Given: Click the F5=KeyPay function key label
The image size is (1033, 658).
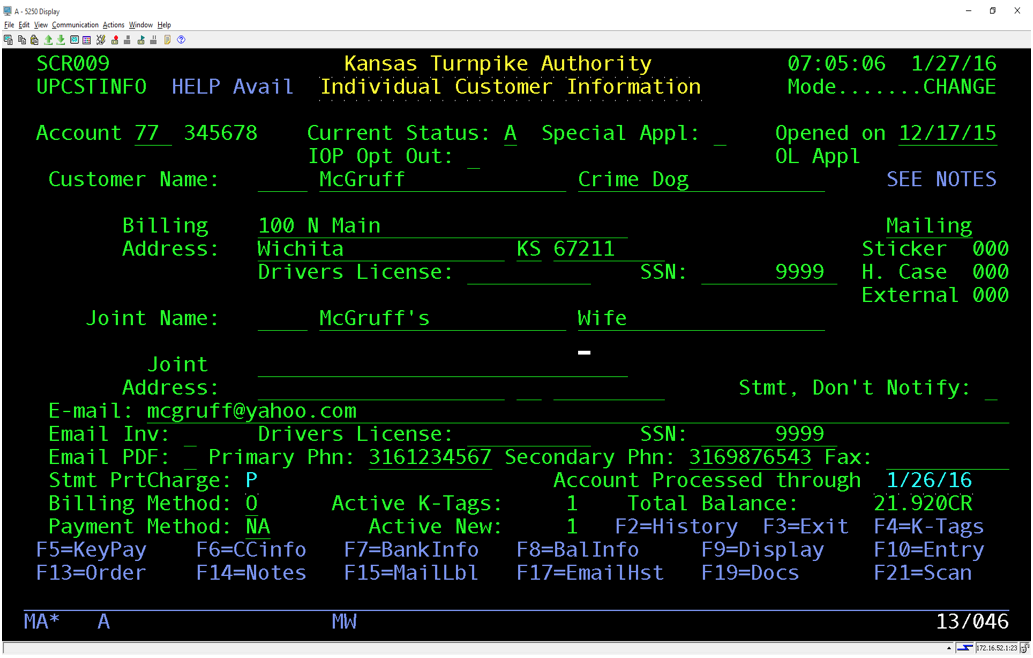Looking at the screenshot, I should (91, 549).
